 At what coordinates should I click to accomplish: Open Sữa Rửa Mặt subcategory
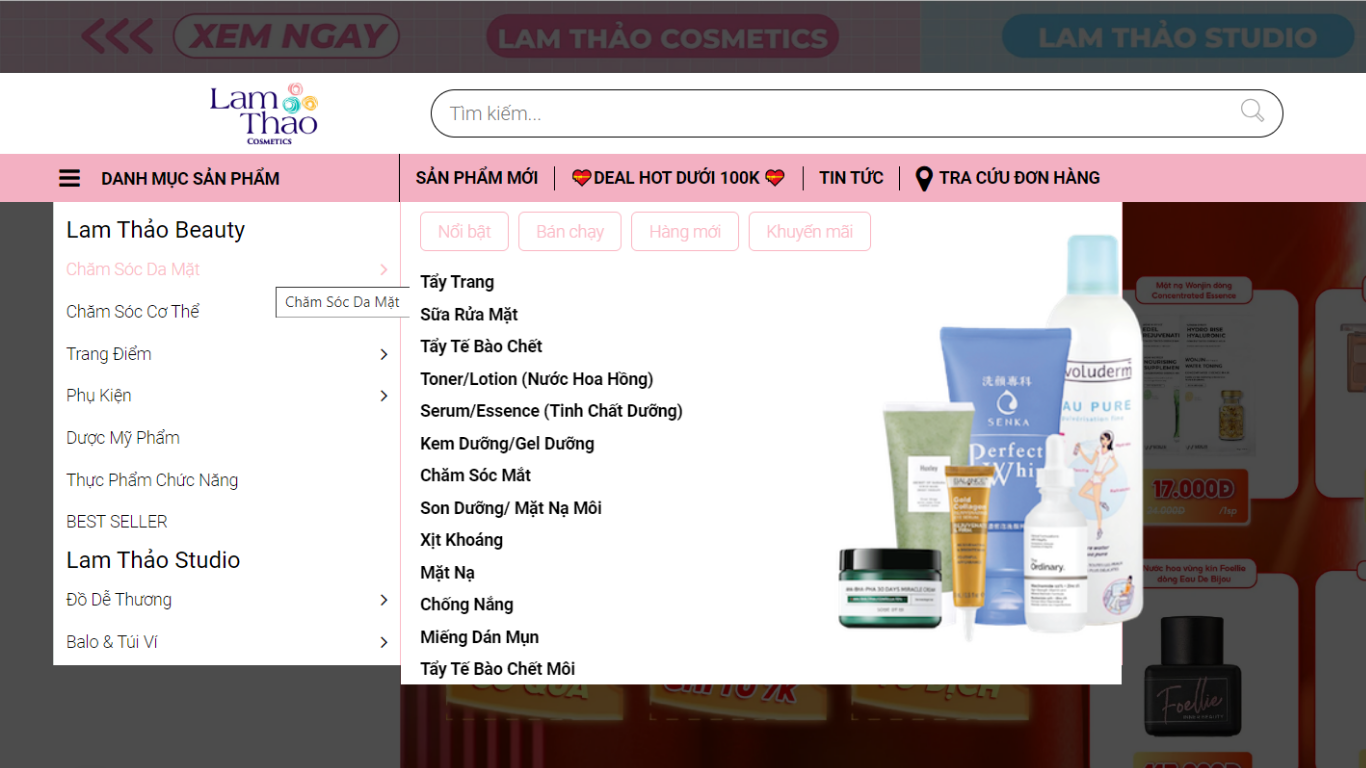tap(469, 315)
